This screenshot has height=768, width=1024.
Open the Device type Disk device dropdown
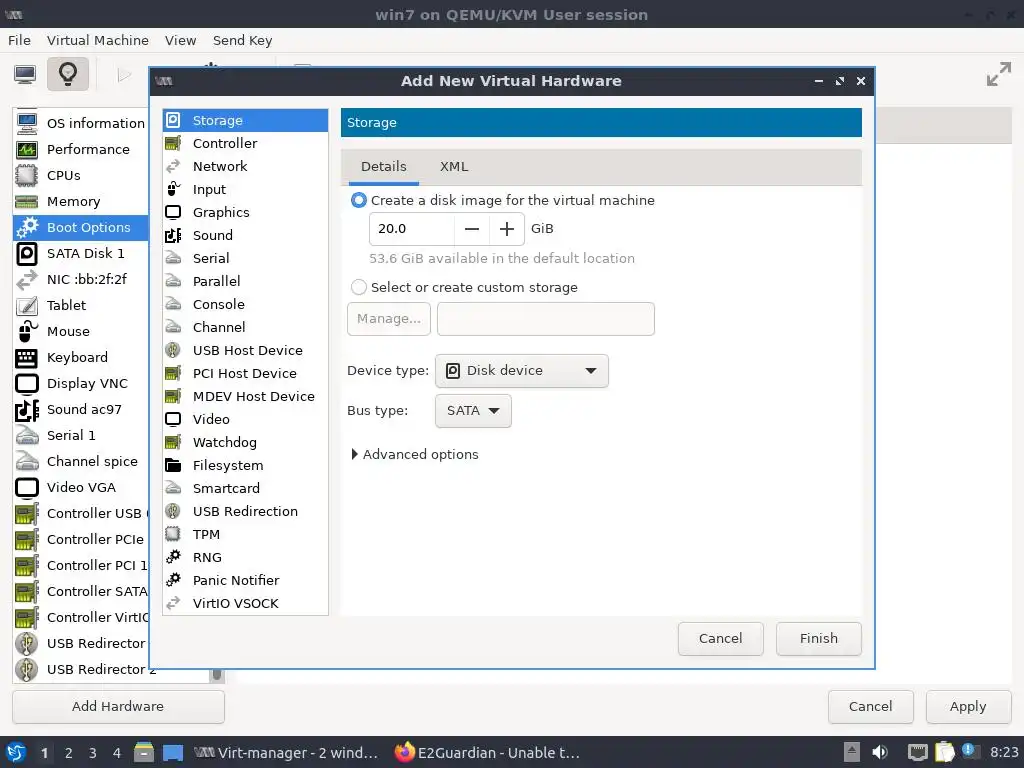(522, 370)
